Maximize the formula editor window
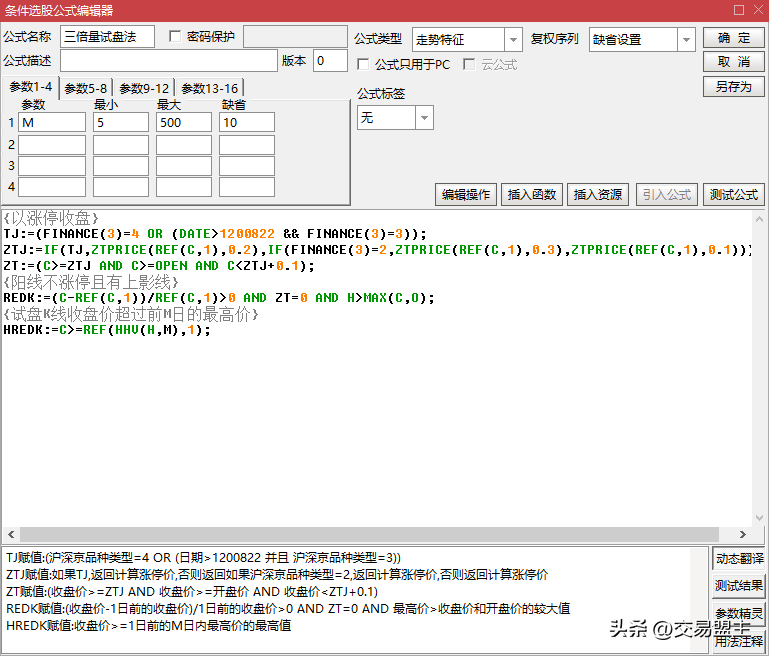The image size is (769, 656). 739,10
